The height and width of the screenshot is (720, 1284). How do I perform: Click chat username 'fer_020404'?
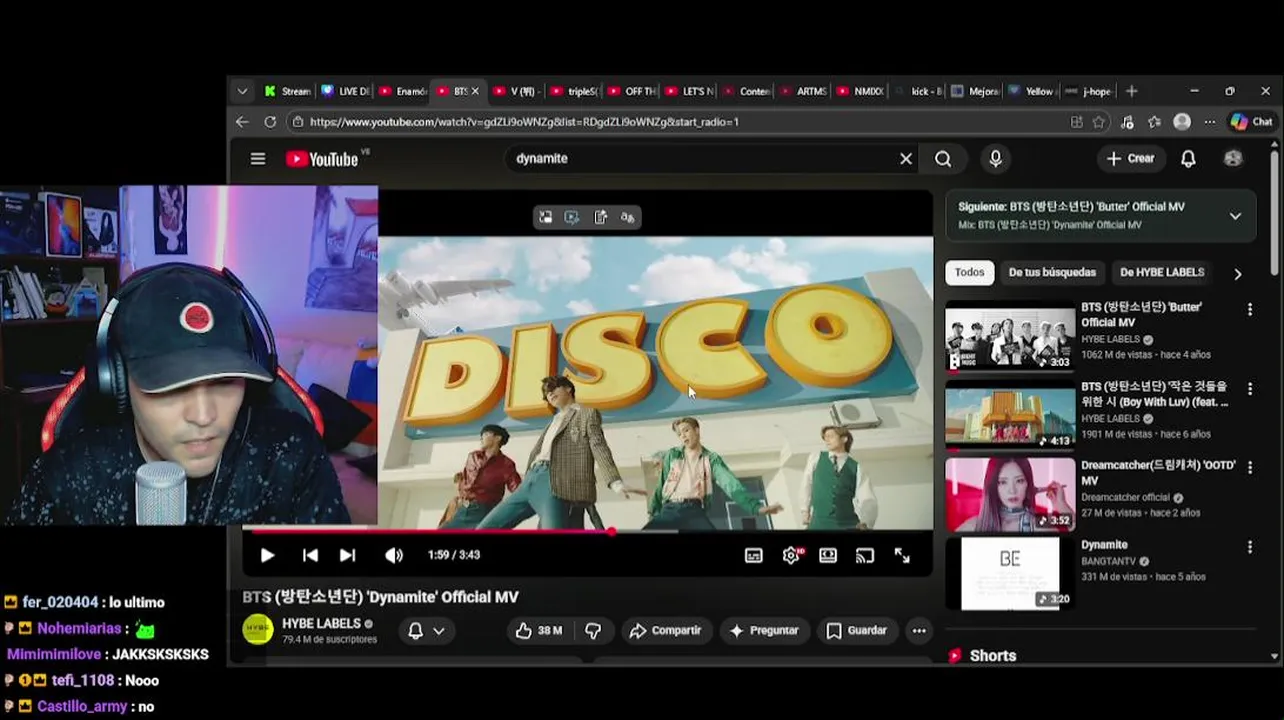(x=60, y=602)
